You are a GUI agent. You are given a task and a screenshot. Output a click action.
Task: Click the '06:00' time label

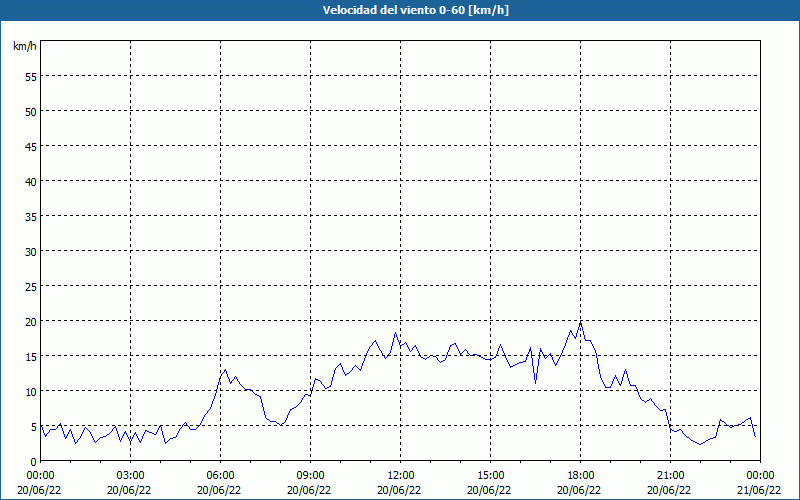[220, 476]
